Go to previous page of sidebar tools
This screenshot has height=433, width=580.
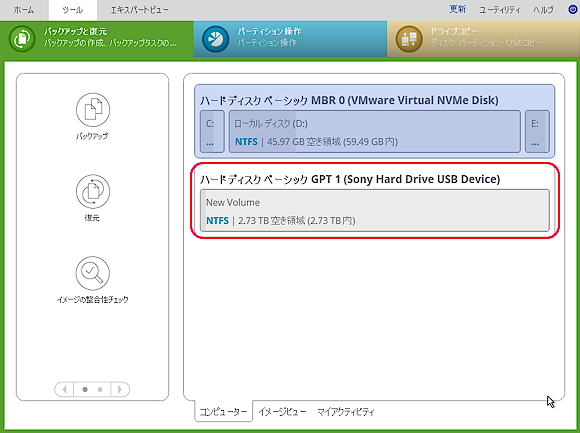[64, 389]
